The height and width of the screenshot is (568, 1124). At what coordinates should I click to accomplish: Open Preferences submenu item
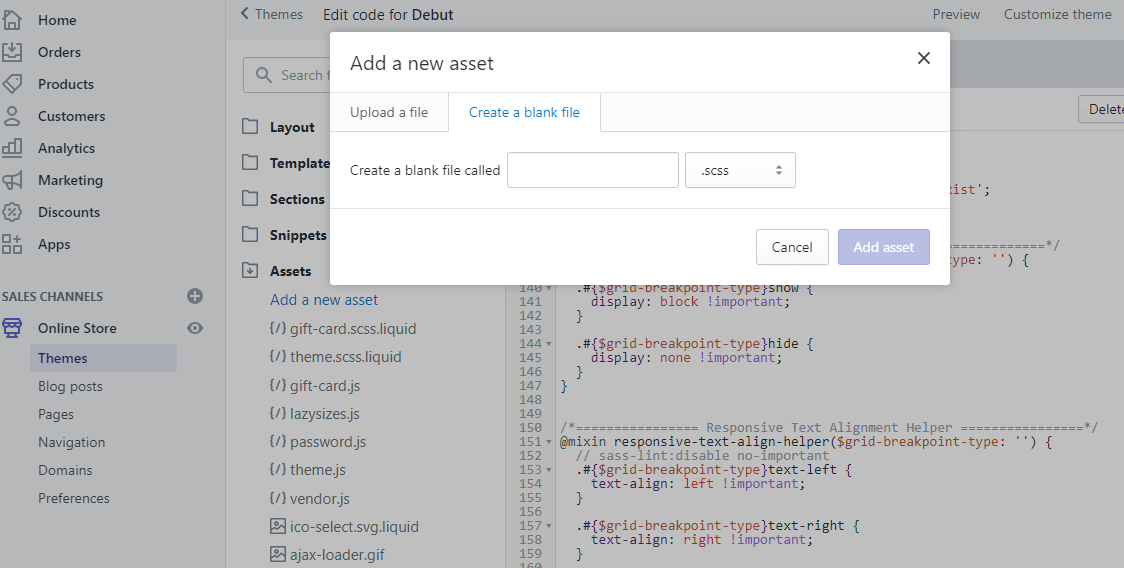pyautogui.click(x=74, y=498)
